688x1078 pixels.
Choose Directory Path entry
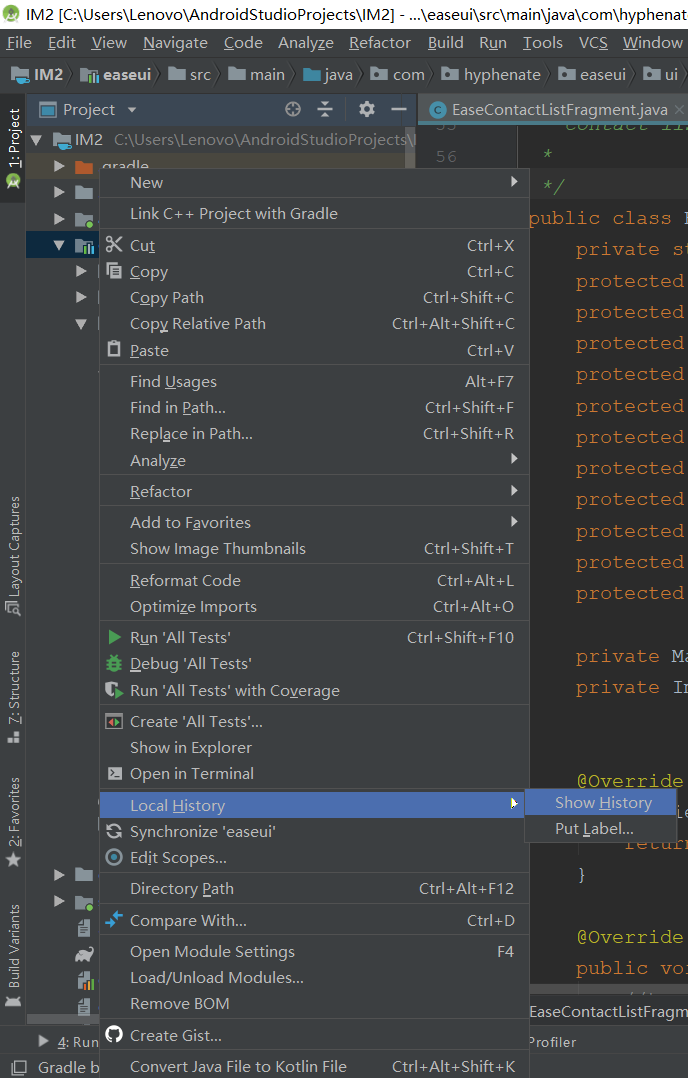[x=315, y=888]
